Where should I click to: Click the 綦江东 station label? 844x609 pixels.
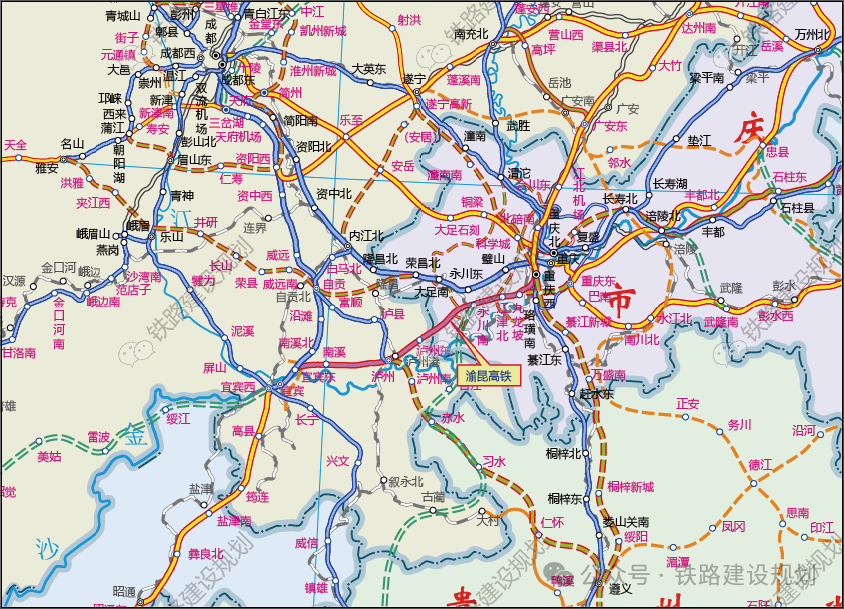click(545, 359)
